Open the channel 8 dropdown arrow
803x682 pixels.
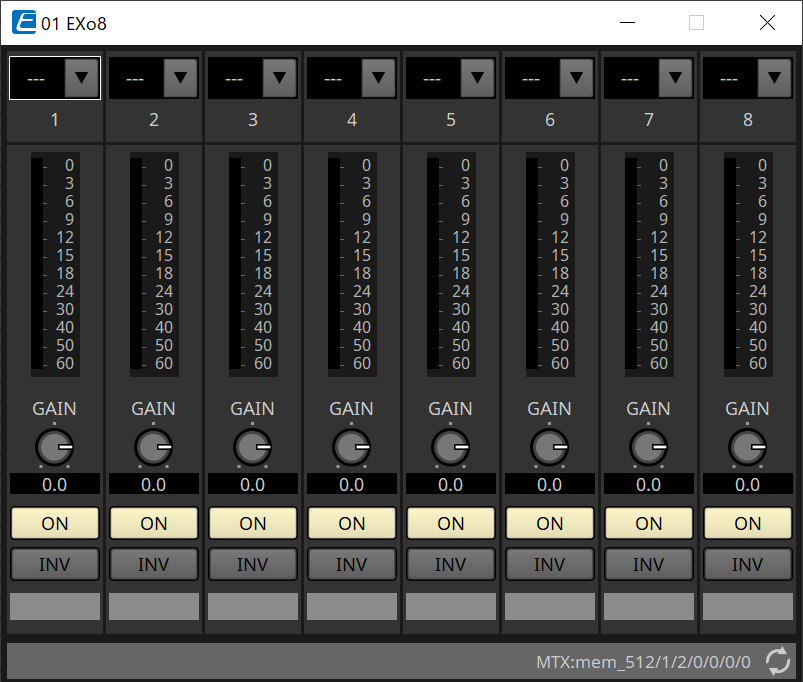[775, 78]
